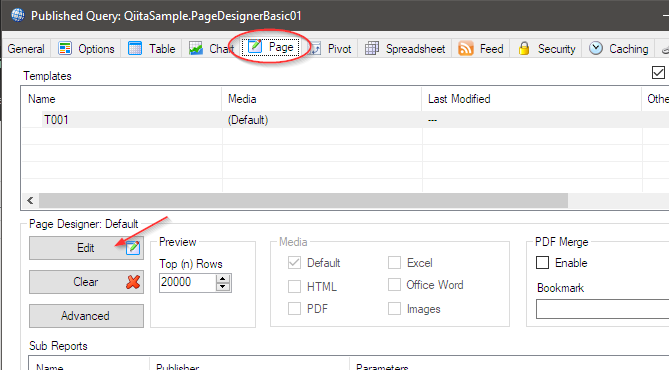Click the Bookmark text field

click(602, 309)
